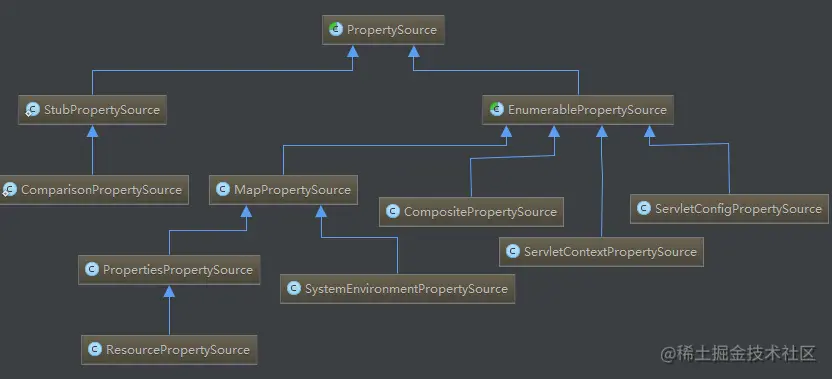The image size is (832, 379).
Task: Select the StubPropertySource node label
Action: [x=102, y=110]
